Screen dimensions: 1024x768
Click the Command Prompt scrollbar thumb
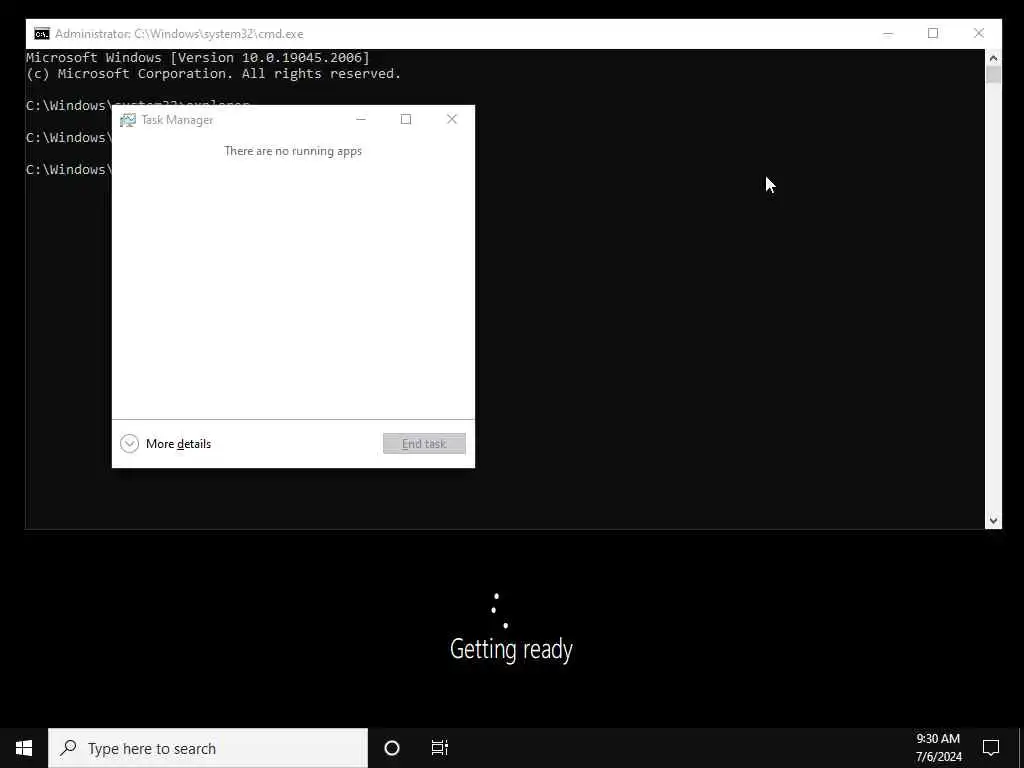point(993,74)
